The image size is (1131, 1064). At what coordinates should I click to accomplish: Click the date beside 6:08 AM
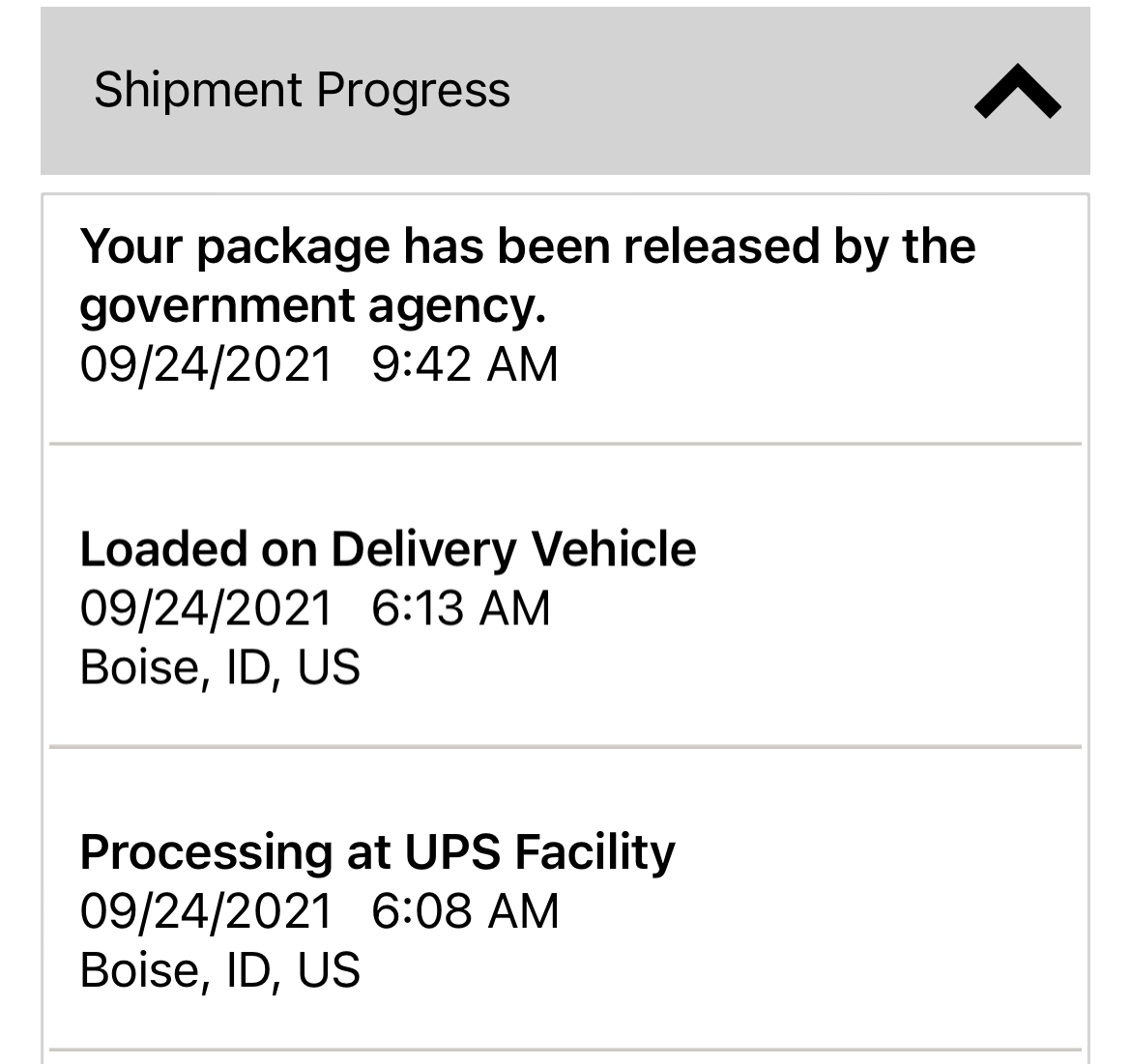(206, 911)
